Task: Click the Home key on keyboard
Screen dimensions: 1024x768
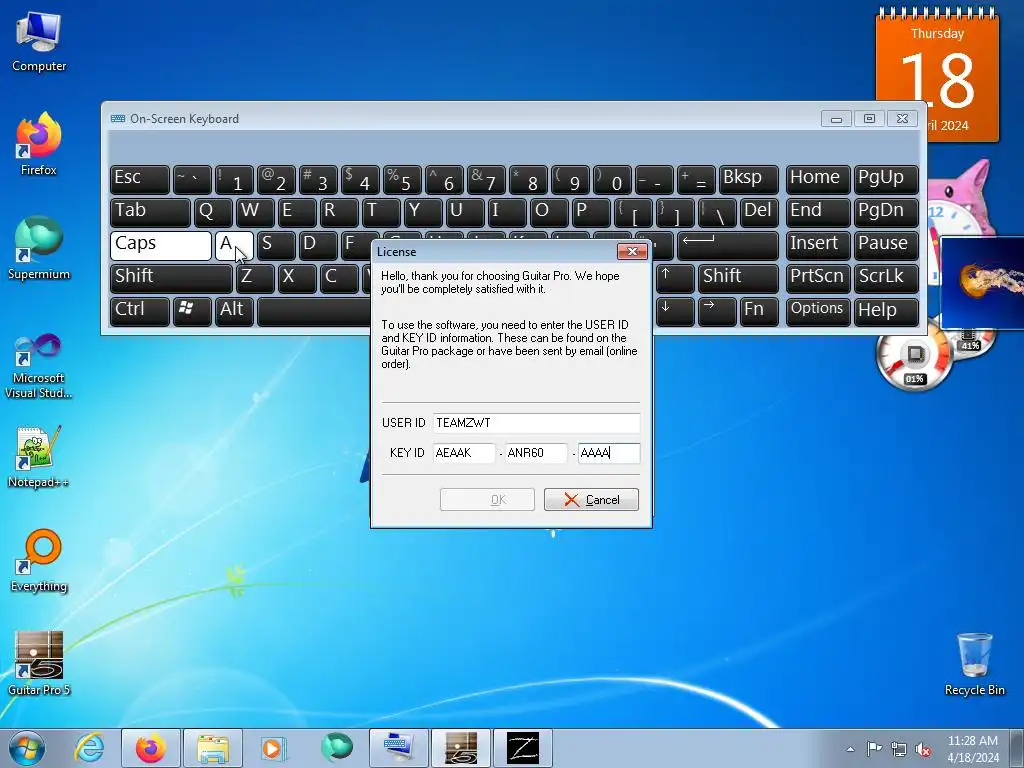Action: point(818,179)
